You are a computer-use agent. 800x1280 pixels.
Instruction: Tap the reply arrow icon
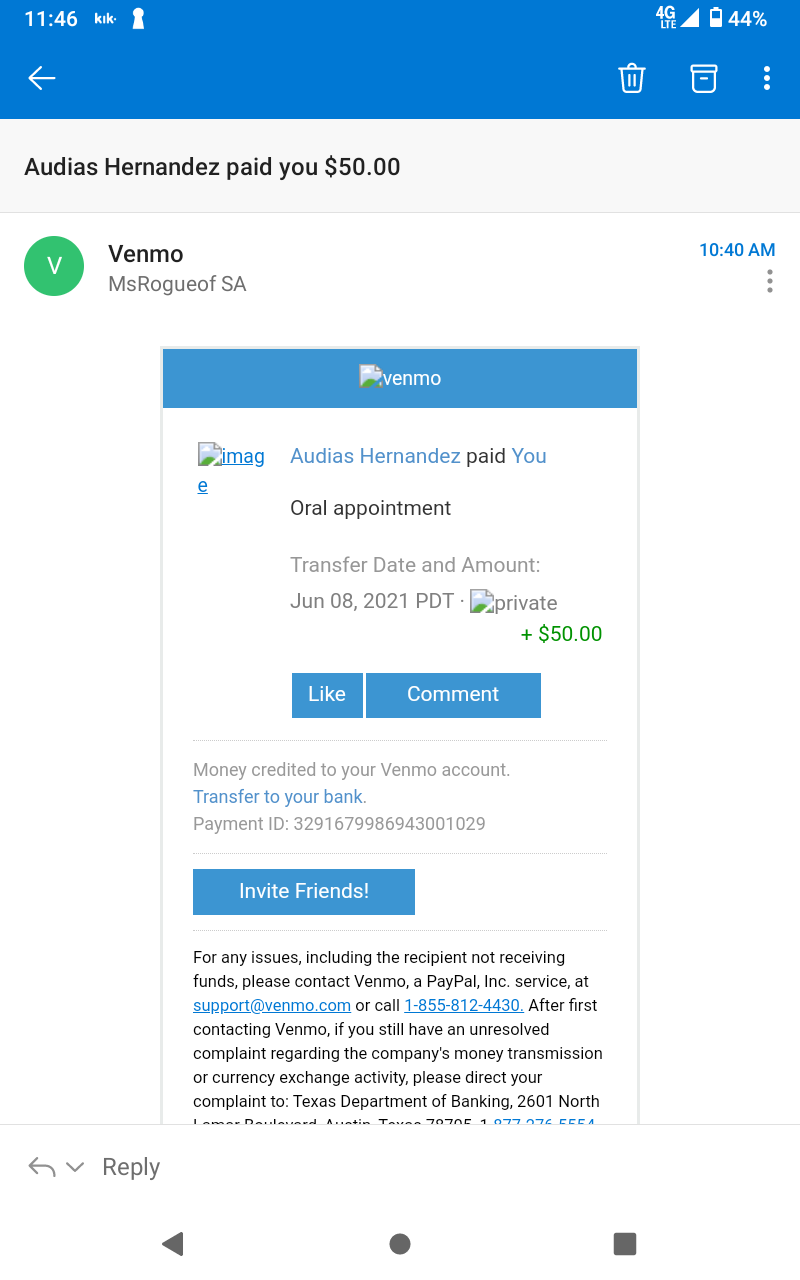(x=41, y=1167)
